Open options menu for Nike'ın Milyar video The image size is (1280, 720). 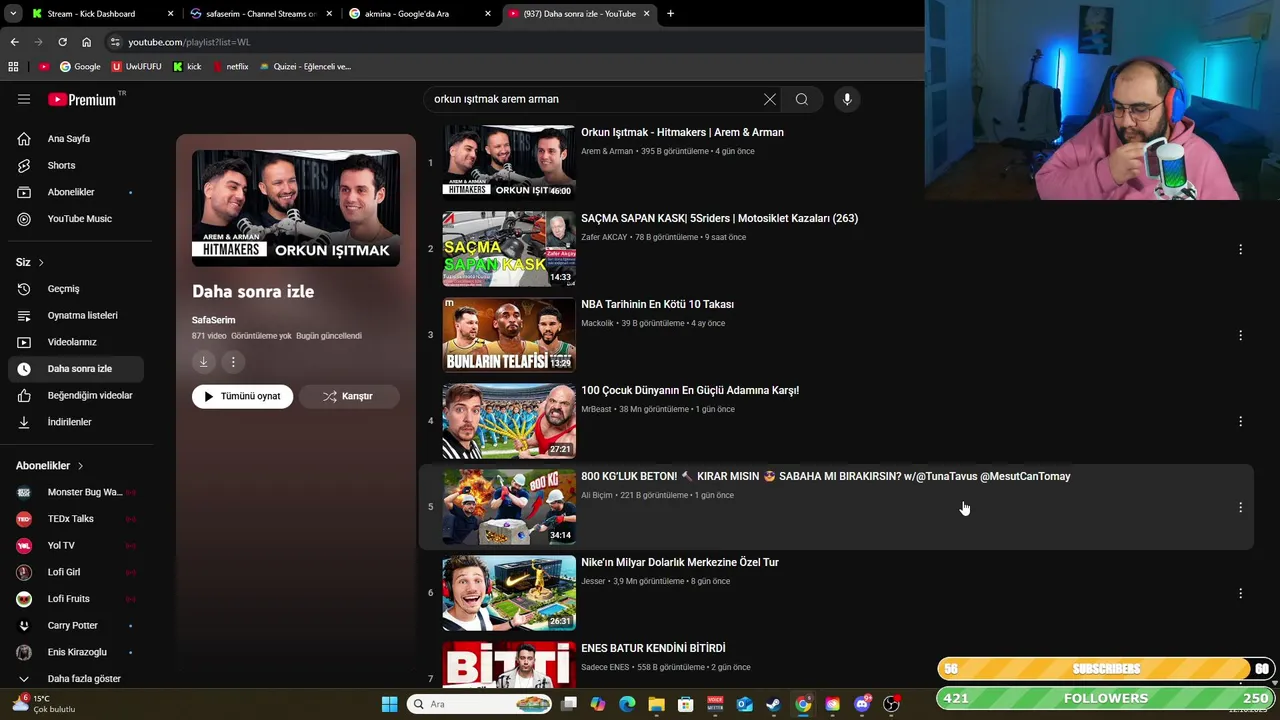click(x=1240, y=593)
